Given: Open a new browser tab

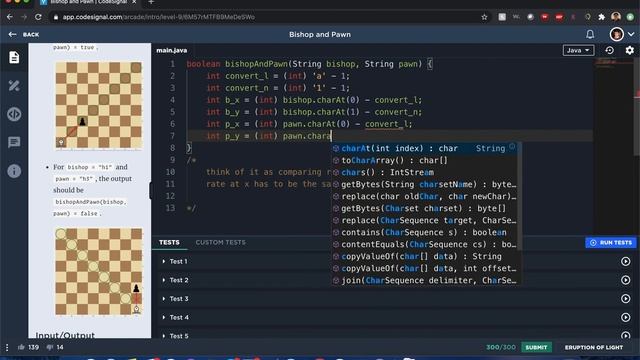Looking at the screenshot, I should tap(151, 2).
